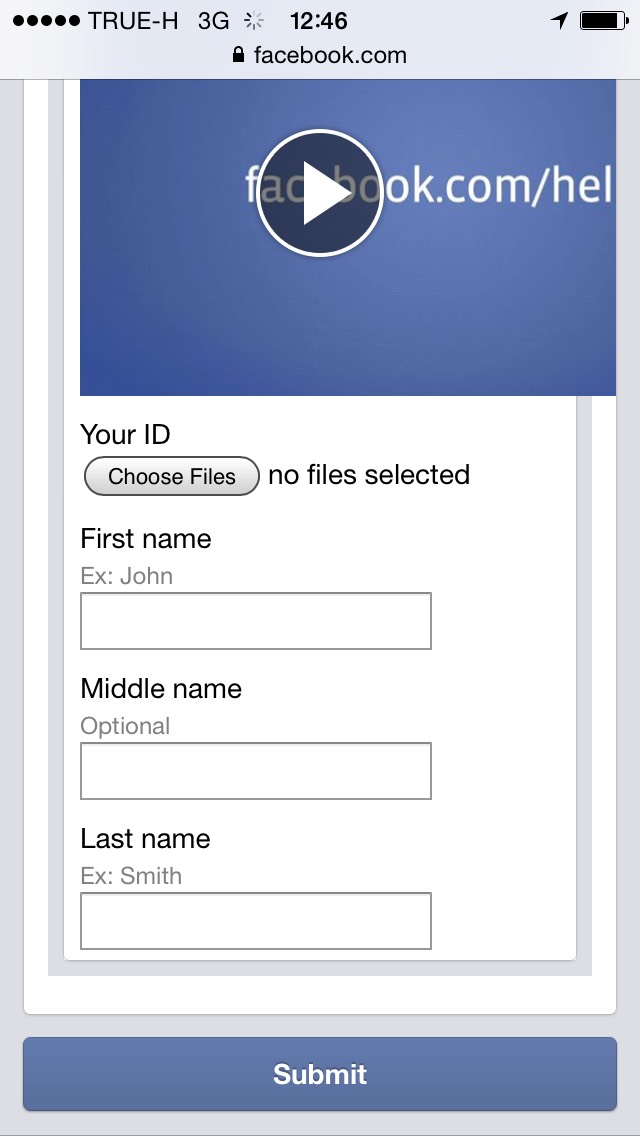This screenshot has height=1136, width=640.
Task: Click the Choose Files button
Action: pyautogui.click(x=172, y=476)
